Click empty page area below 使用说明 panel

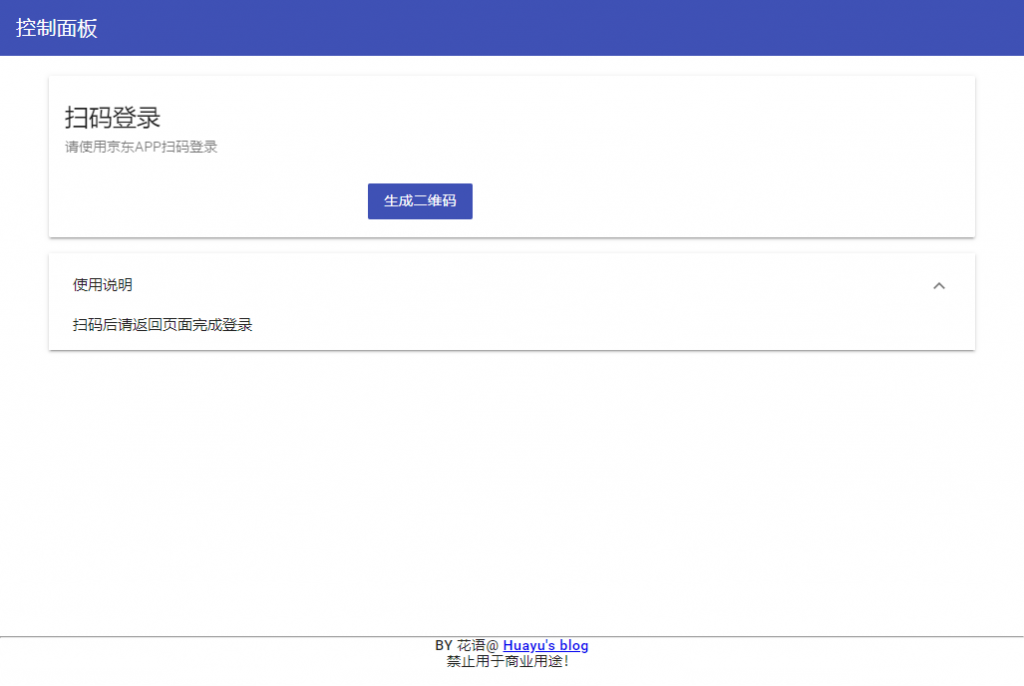512,480
